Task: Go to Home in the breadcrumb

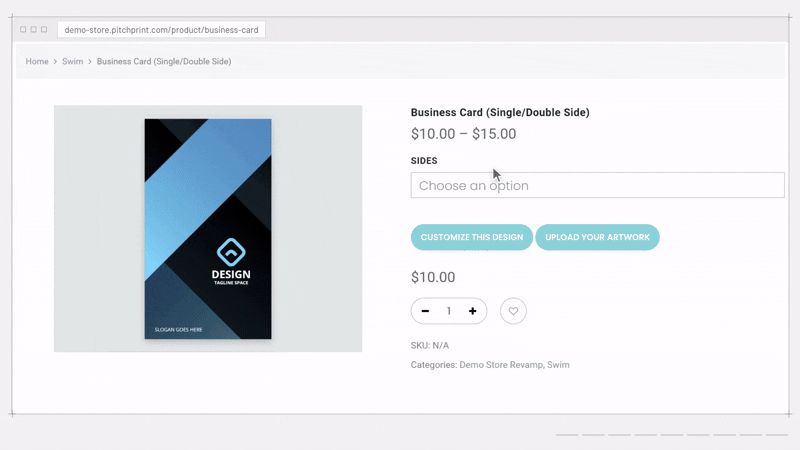Action: click(37, 61)
